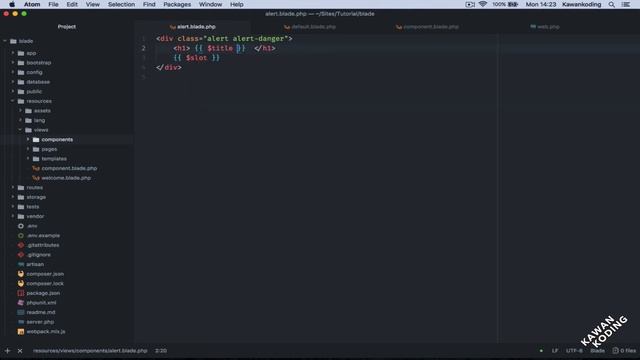This screenshot has height=360, width=640.
Task: Click the .env file gear icon
Action: click(x=21, y=226)
